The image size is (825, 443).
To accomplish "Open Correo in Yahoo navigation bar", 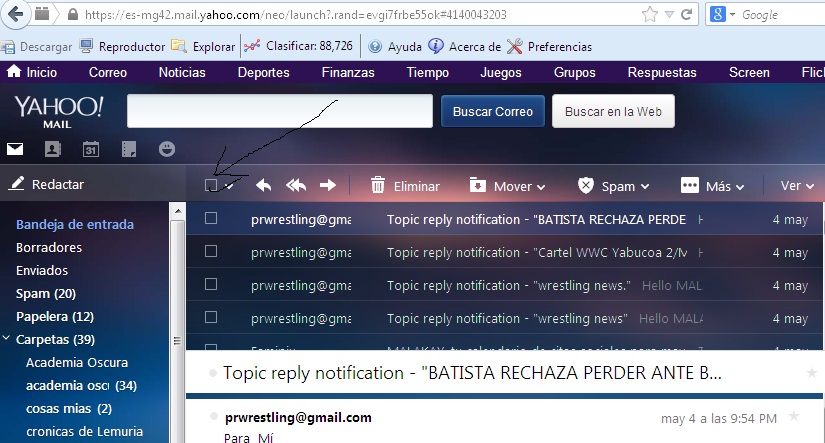I will click(108, 73).
